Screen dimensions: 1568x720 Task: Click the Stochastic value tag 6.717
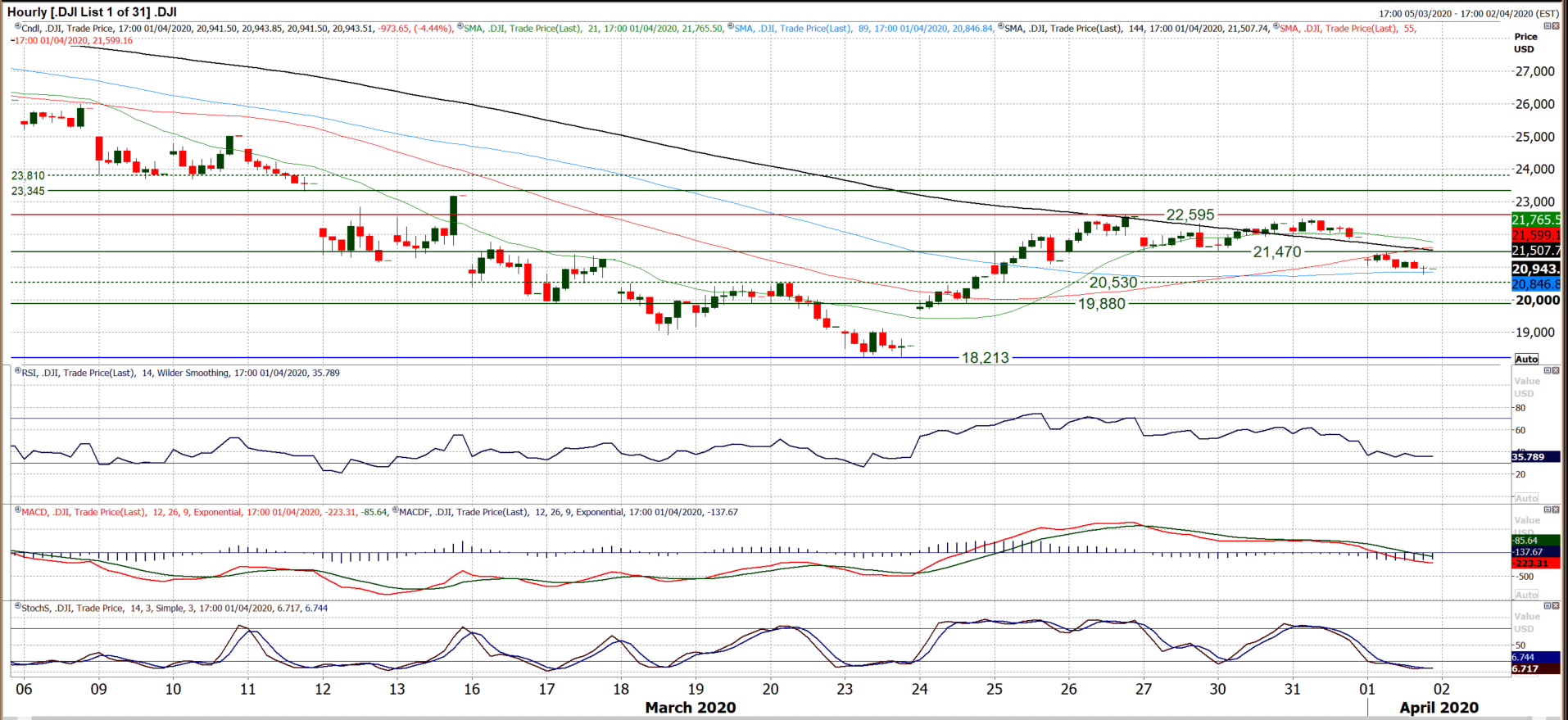pos(1536,668)
